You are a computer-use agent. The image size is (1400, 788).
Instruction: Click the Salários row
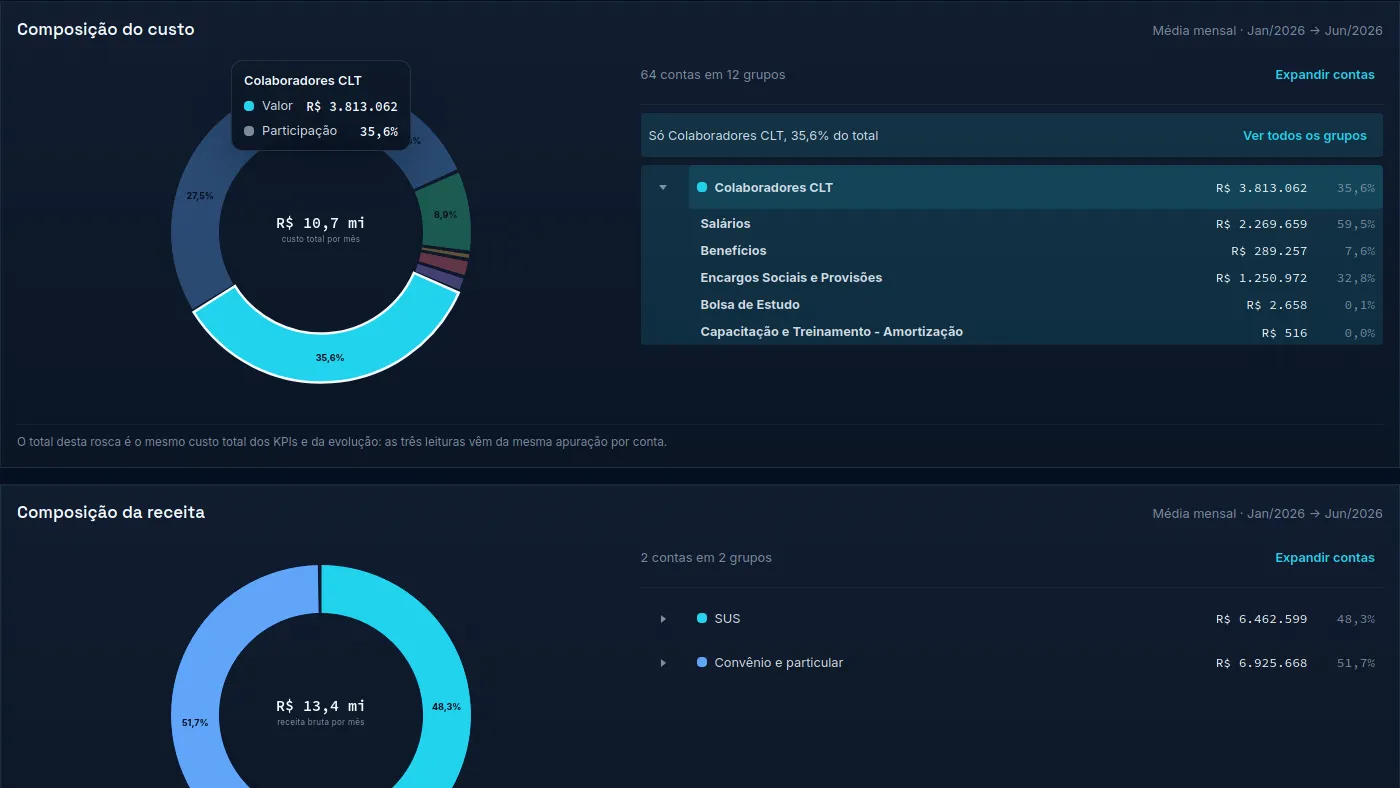click(1011, 224)
